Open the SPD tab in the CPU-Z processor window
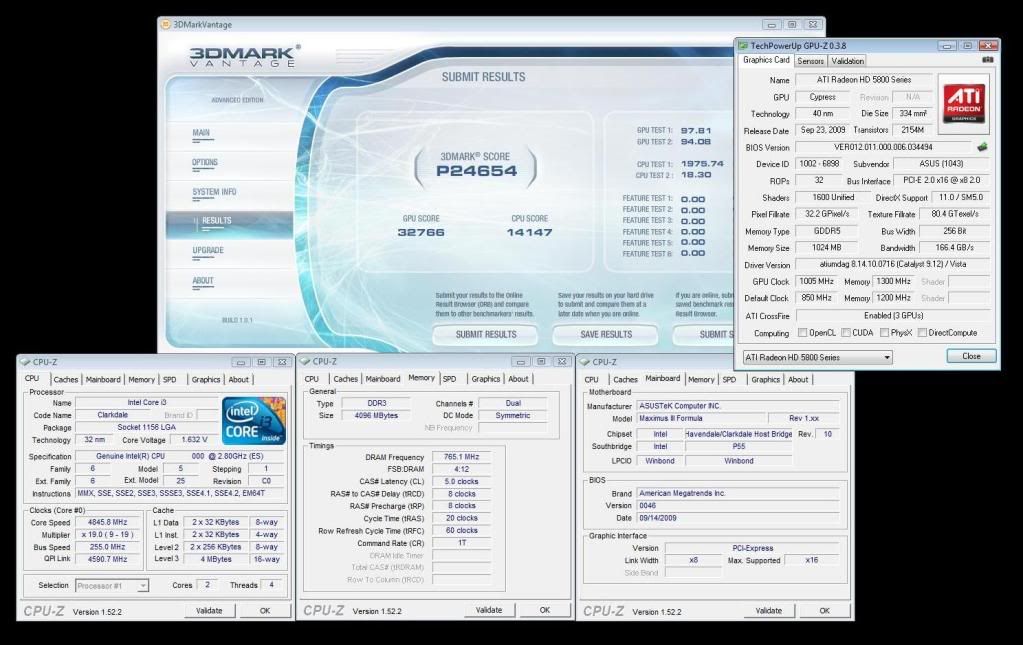The image size is (1023, 645). [170, 380]
